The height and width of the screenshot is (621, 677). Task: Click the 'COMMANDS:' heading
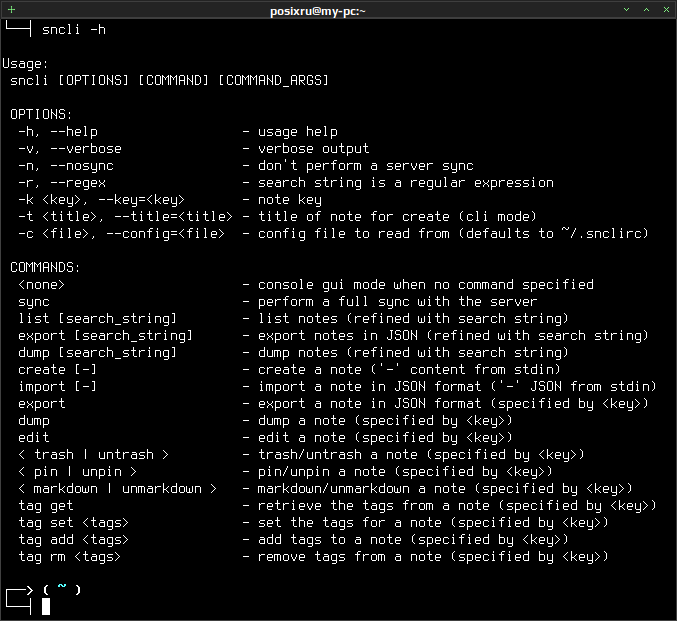(45, 267)
